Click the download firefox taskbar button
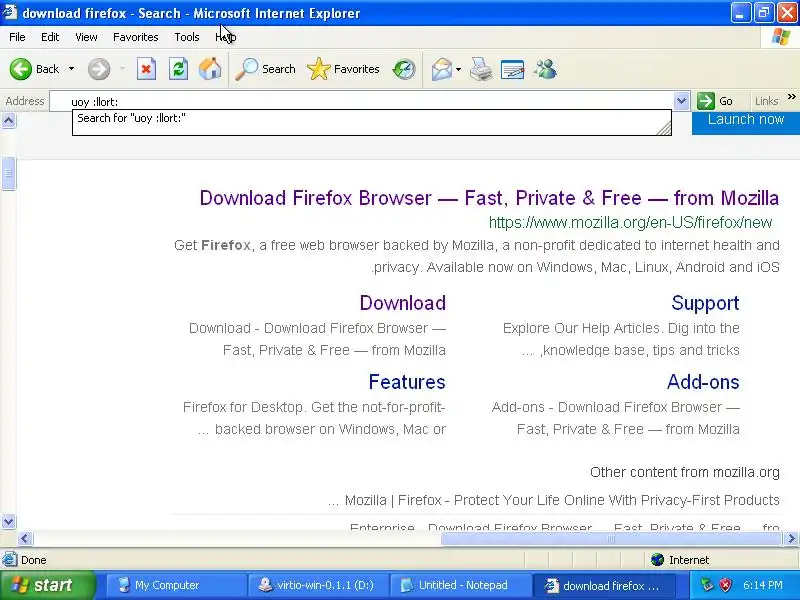This screenshot has width=800, height=600. pos(604,586)
